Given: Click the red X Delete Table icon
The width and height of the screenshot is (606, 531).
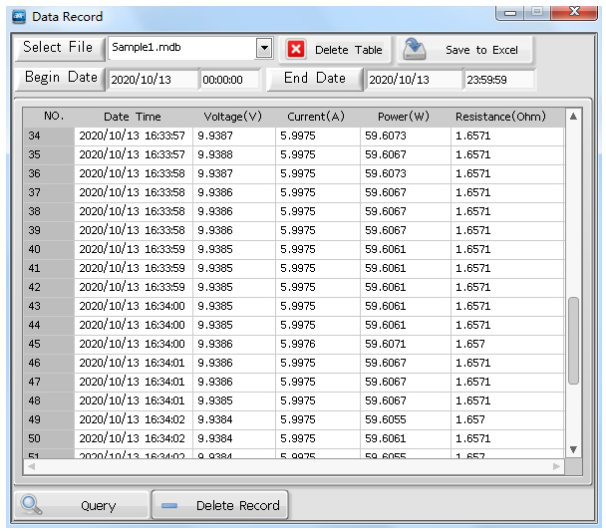Looking at the screenshot, I should [x=296, y=49].
